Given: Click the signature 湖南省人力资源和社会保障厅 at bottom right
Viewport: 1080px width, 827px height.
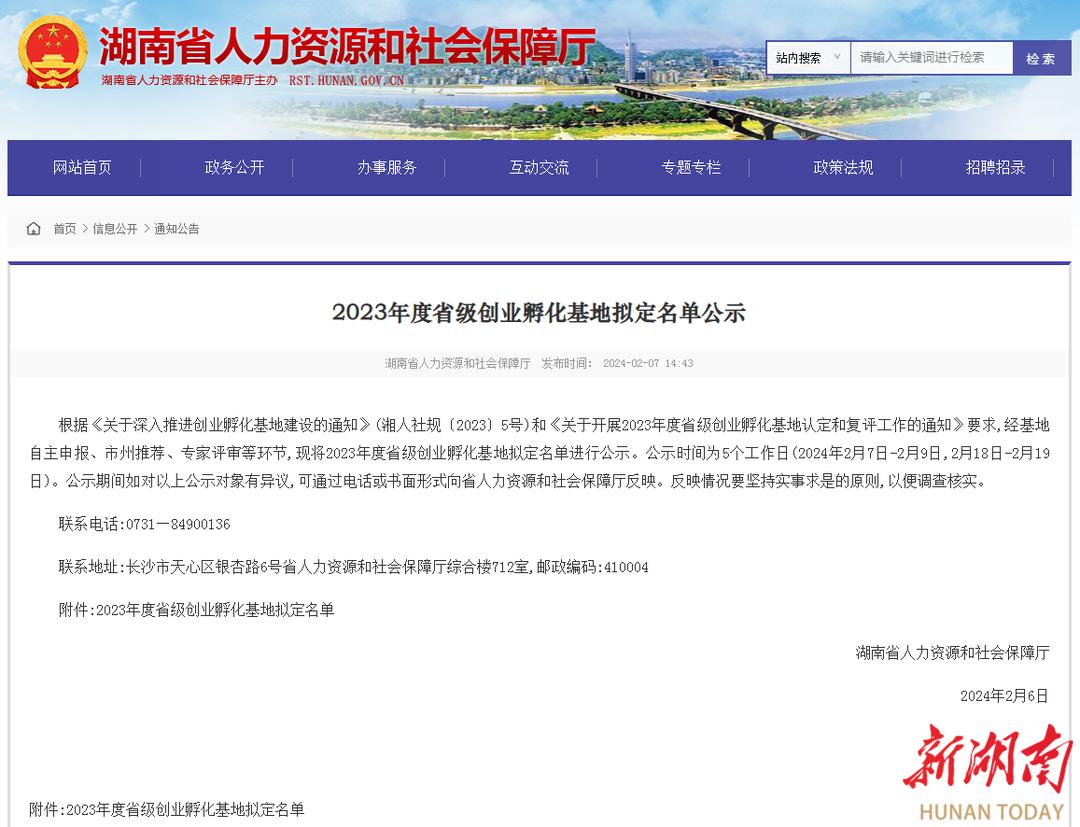Looking at the screenshot, I should 952,653.
